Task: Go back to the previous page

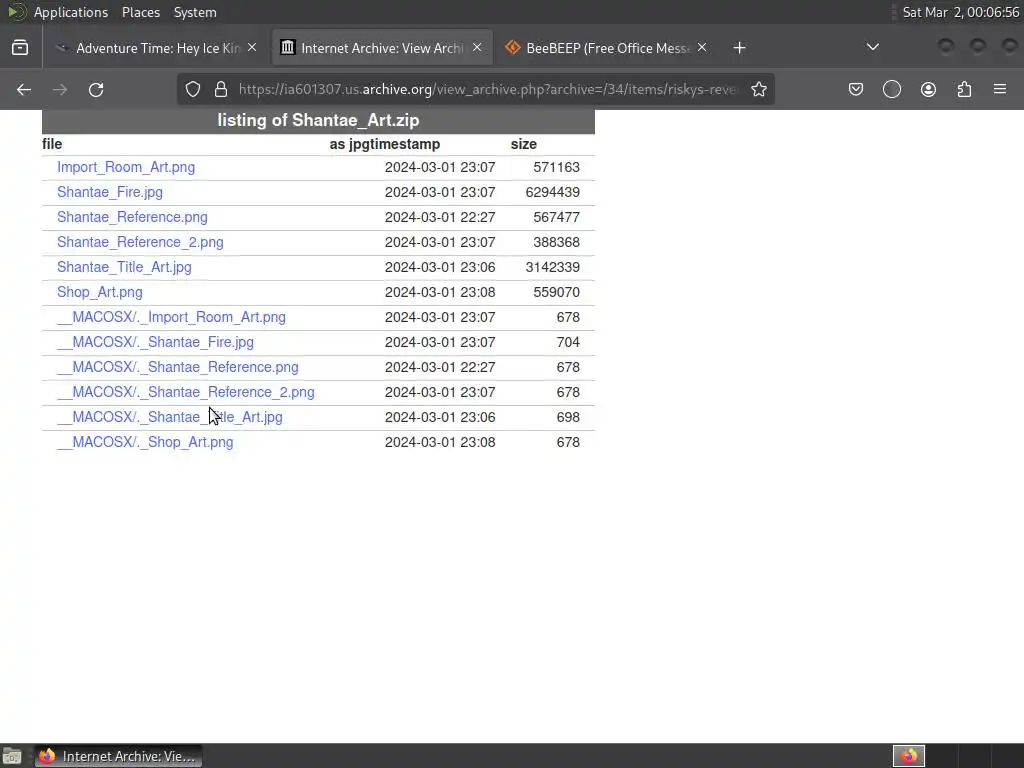Action: (x=24, y=89)
